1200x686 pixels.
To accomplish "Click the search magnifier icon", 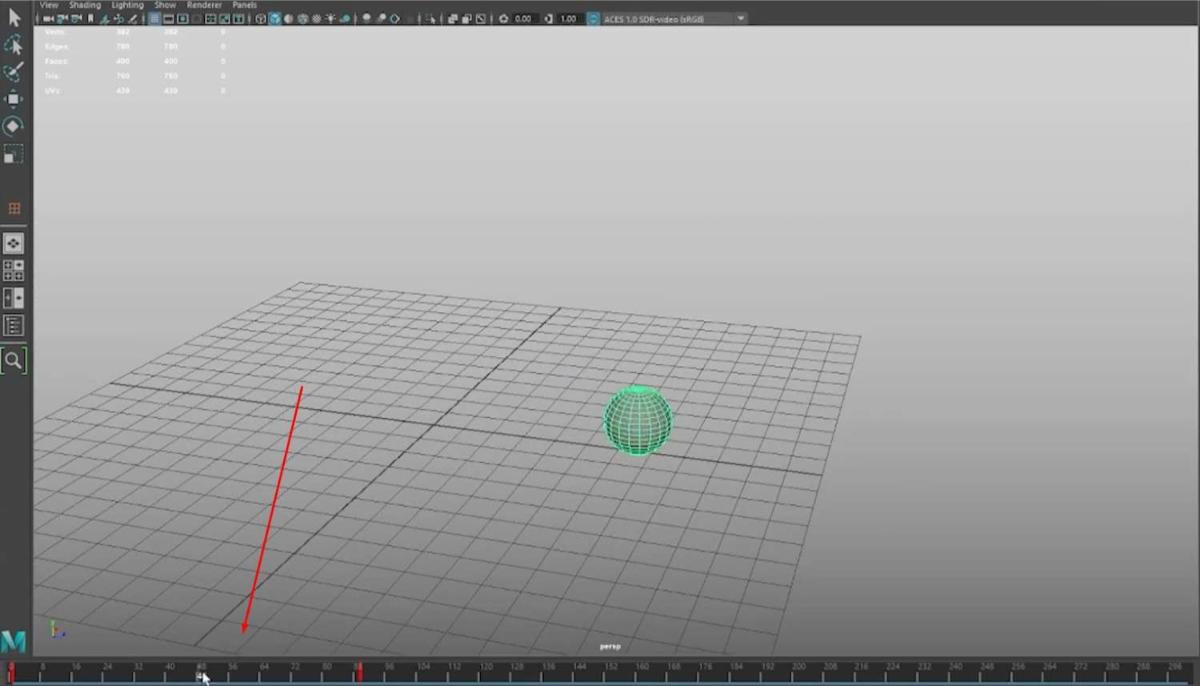I will [x=14, y=360].
